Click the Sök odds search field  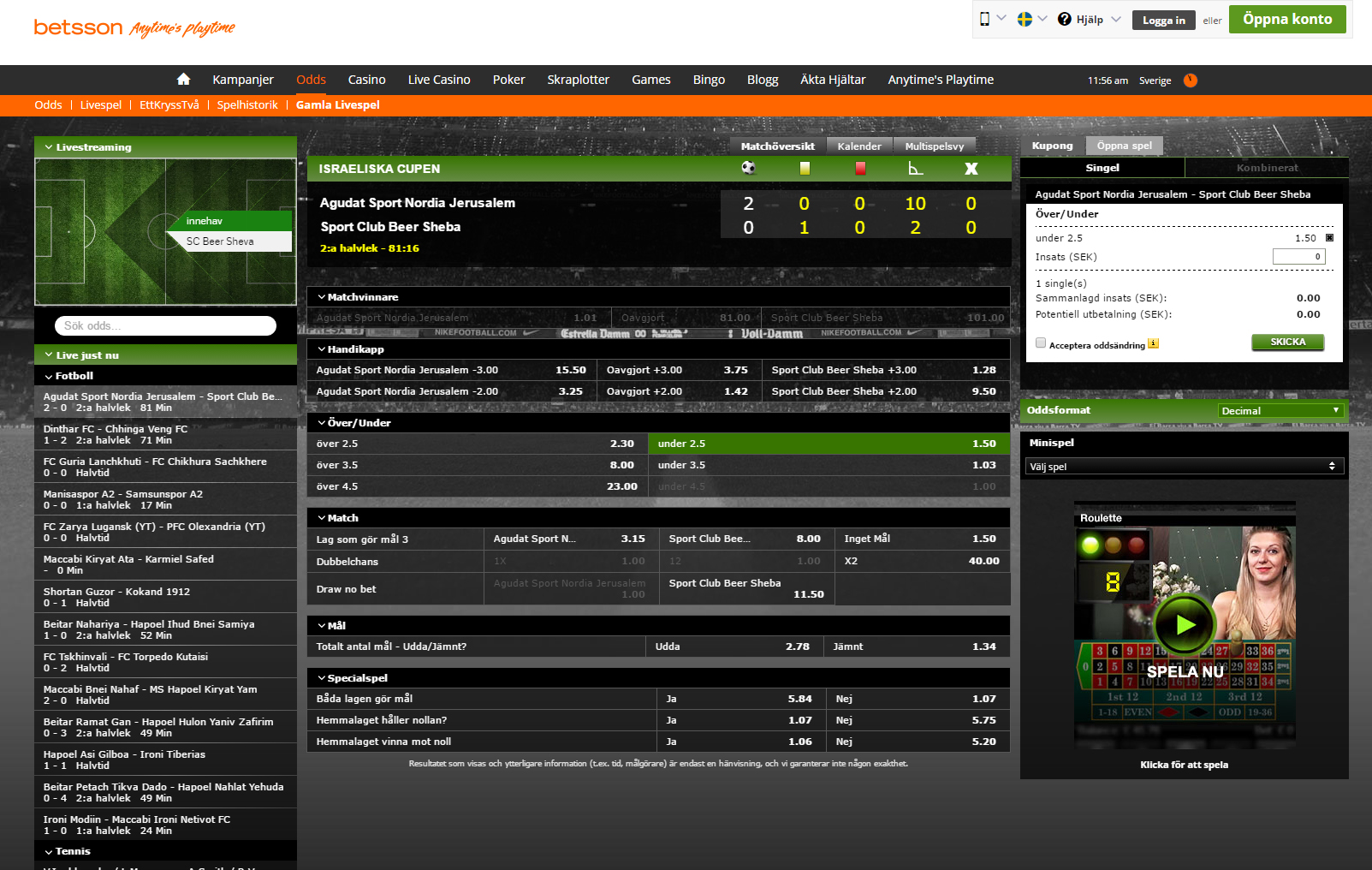pos(164,325)
